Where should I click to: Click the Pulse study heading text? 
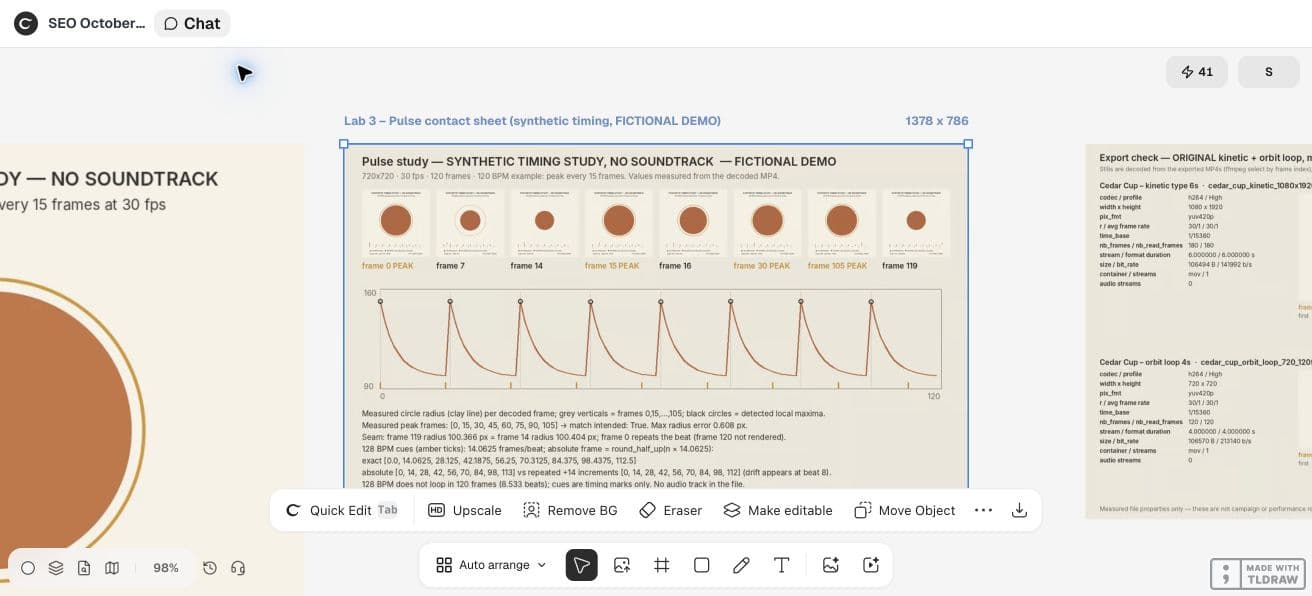[x=599, y=161]
